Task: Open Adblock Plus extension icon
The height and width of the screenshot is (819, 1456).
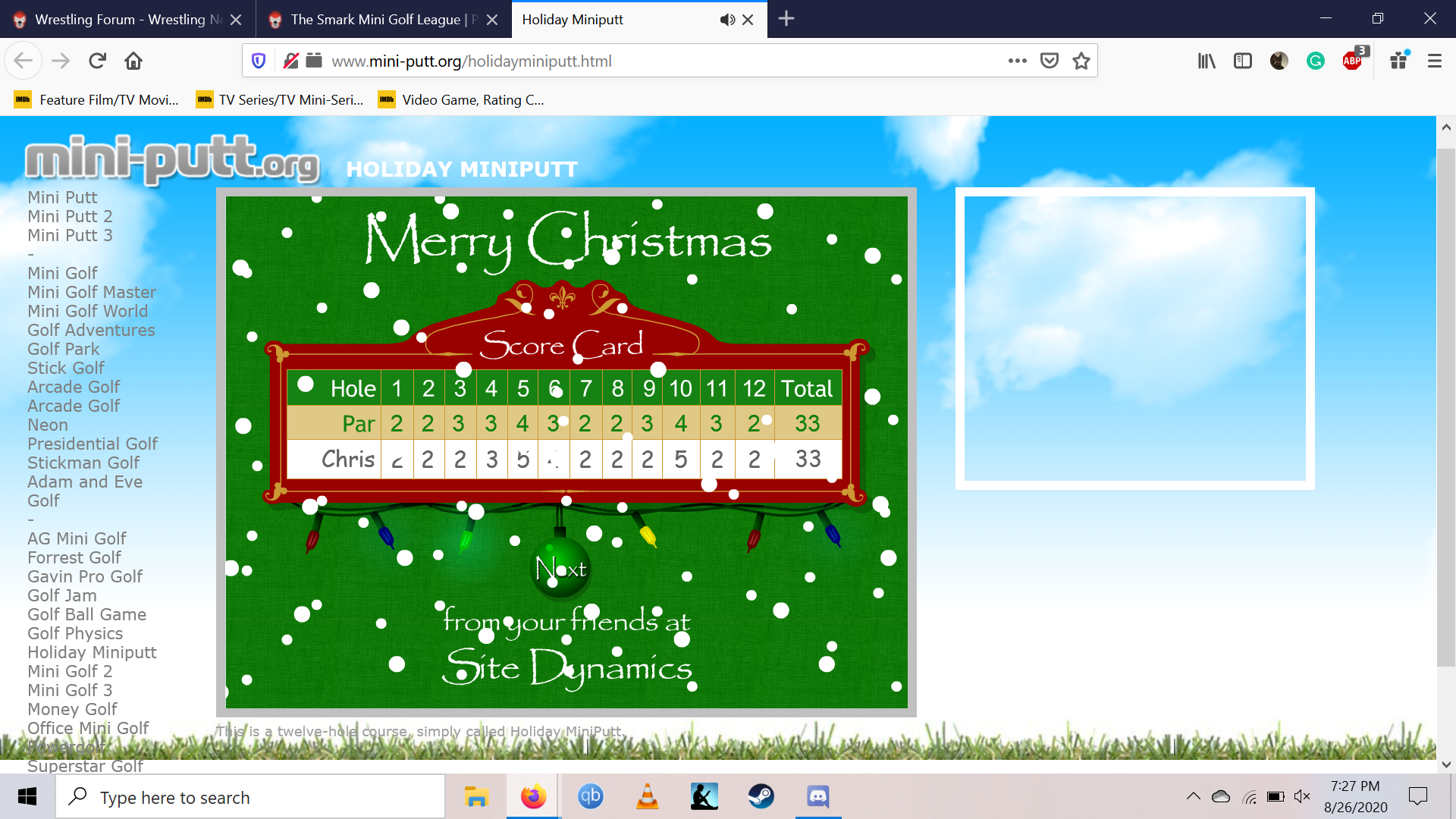Action: click(x=1352, y=61)
